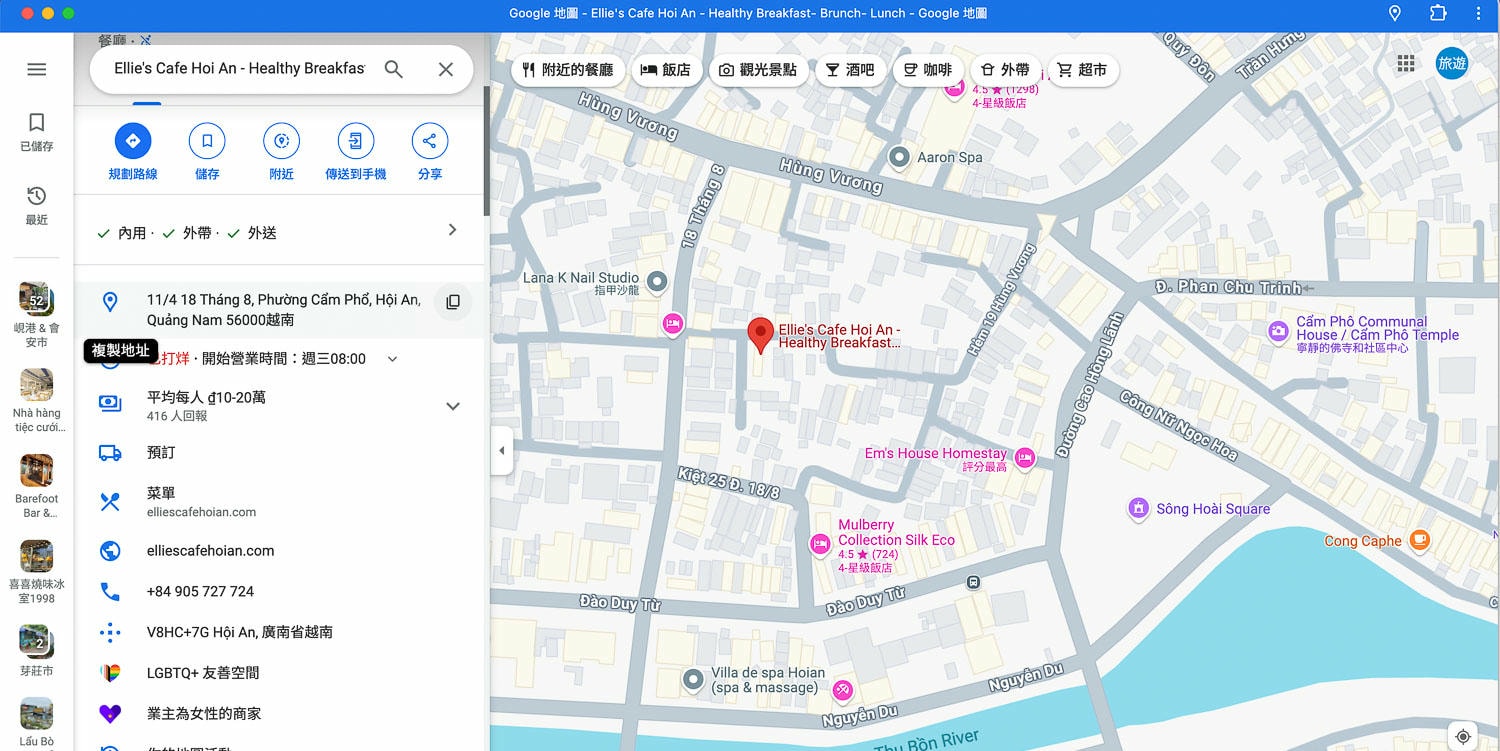Image resolution: width=1500 pixels, height=751 pixels.
Task: Open 菜單 menu link row
Action: [x=279, y=501]
